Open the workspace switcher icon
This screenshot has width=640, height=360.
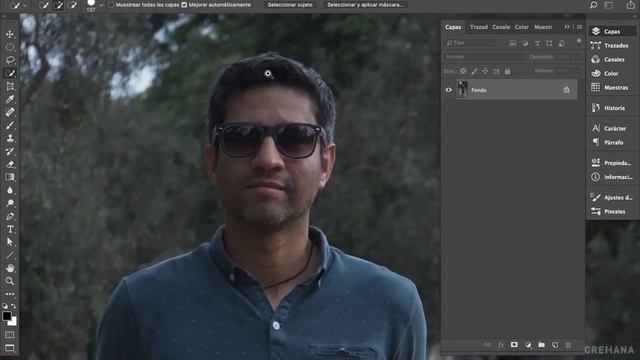tap(609, 5)
